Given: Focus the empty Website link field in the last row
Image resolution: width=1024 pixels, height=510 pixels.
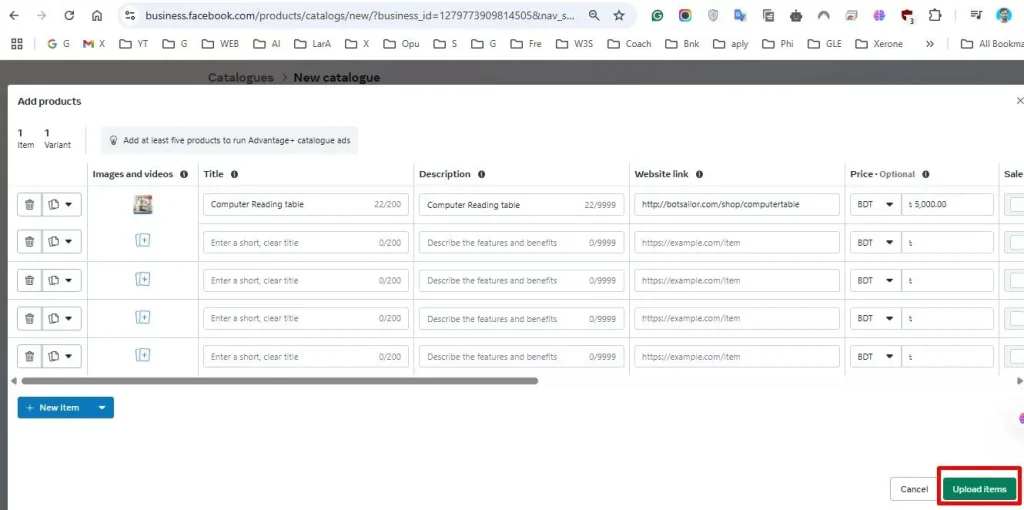Looking at the screenshot, I should pyautogui.click(x=737, y=357).
